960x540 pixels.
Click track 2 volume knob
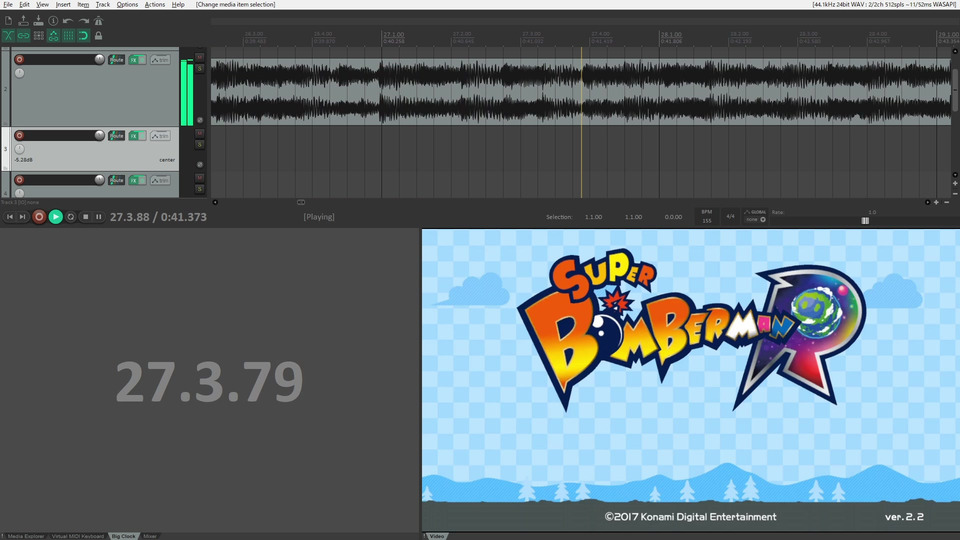[99, 59]
